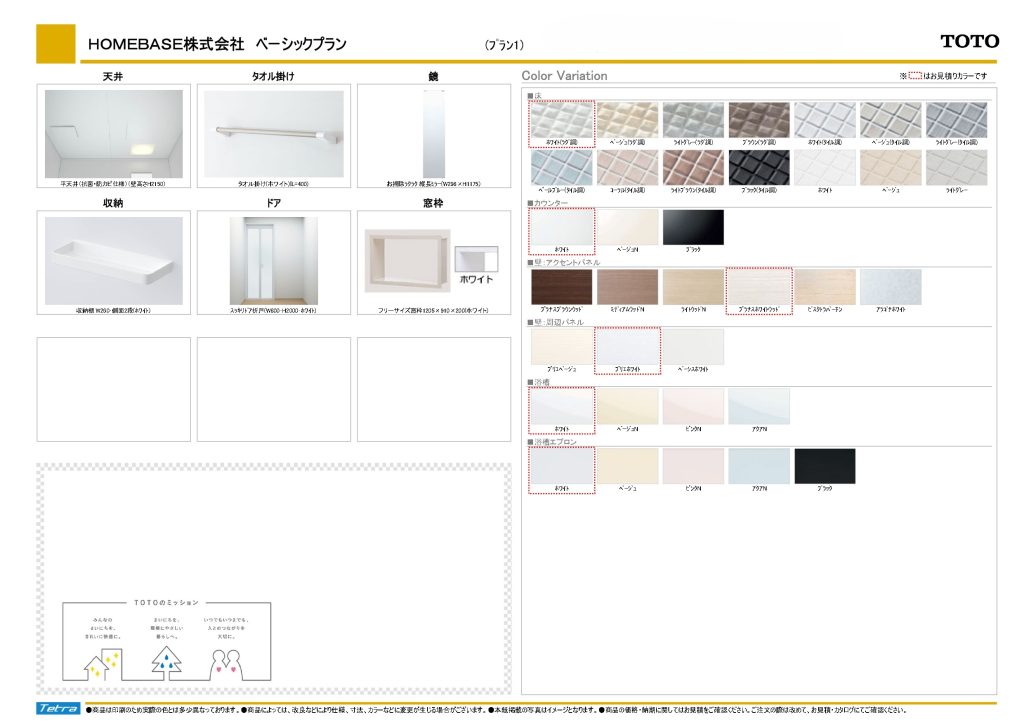Viewport: 1024px width, 724px height.
Task: Pick the black tile-style floor swatch
Action: click(759, 167)
